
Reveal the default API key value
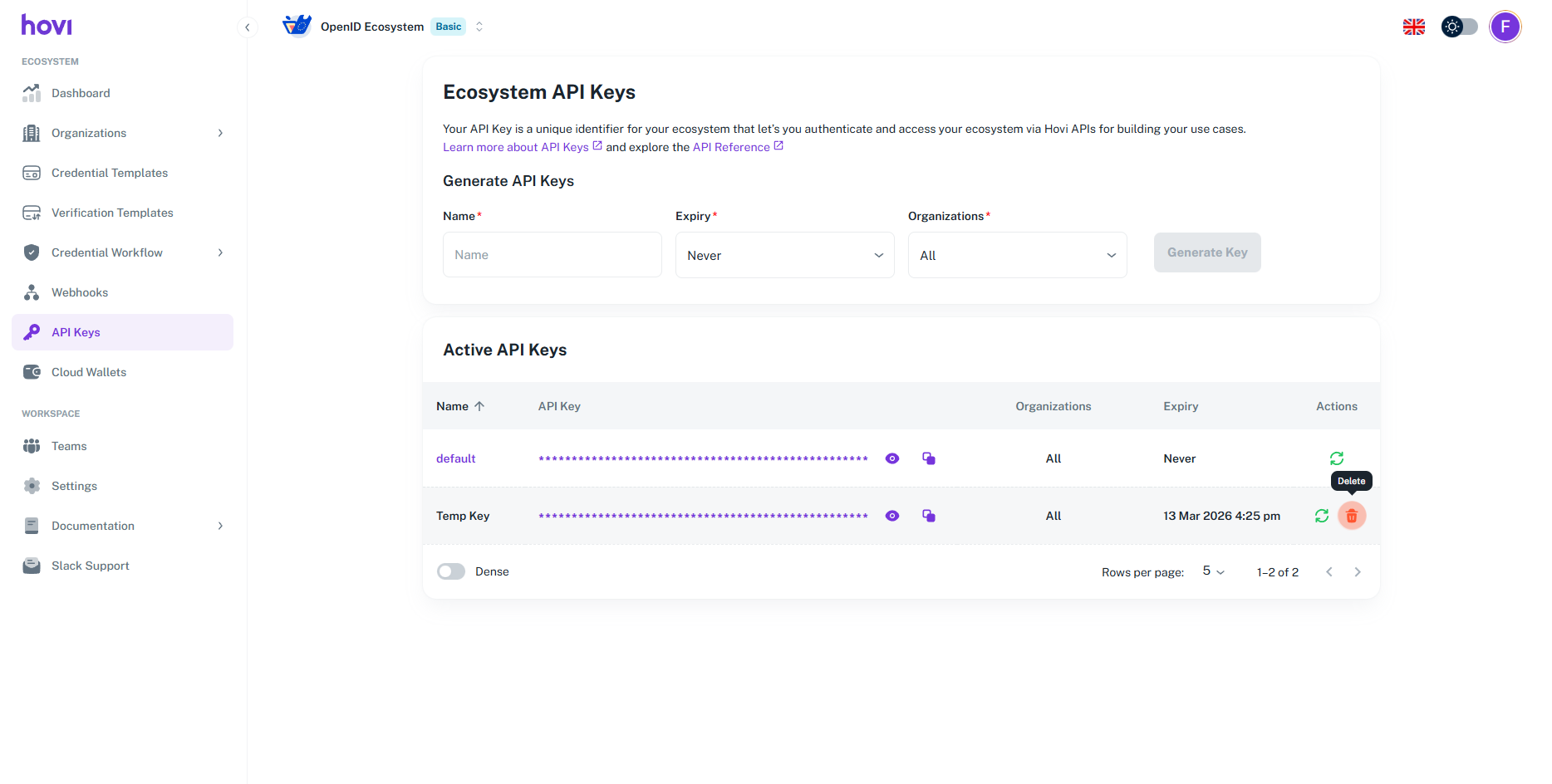pyautogui.click(x=891, y=458)
